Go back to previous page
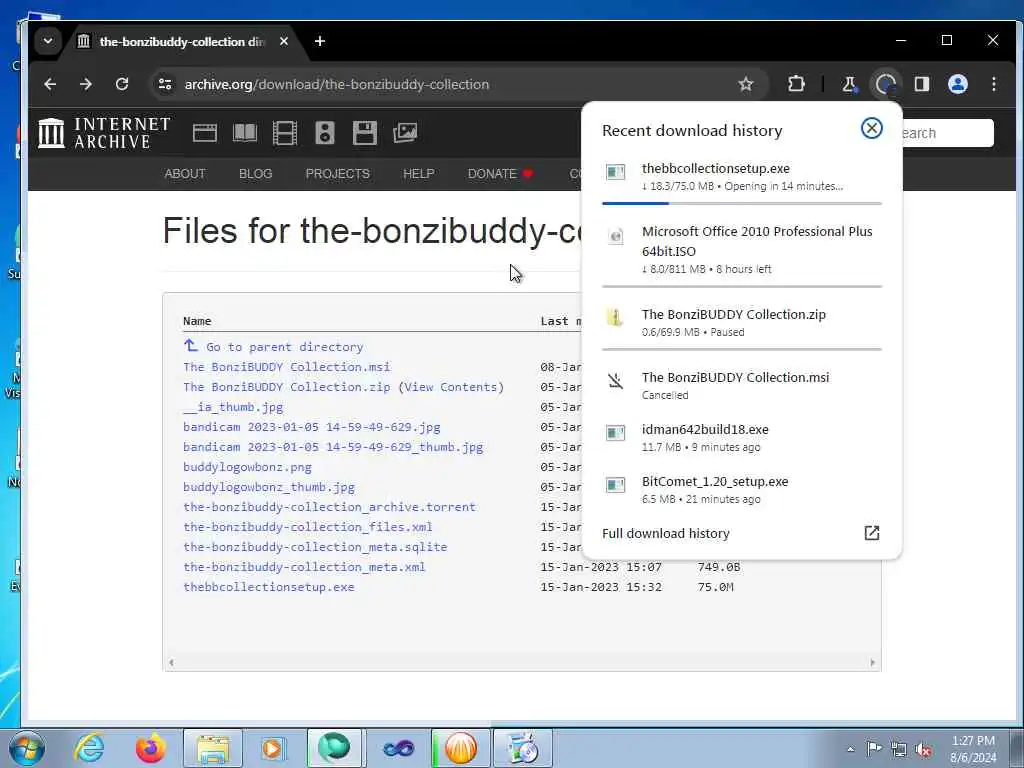 coord(50,84)
